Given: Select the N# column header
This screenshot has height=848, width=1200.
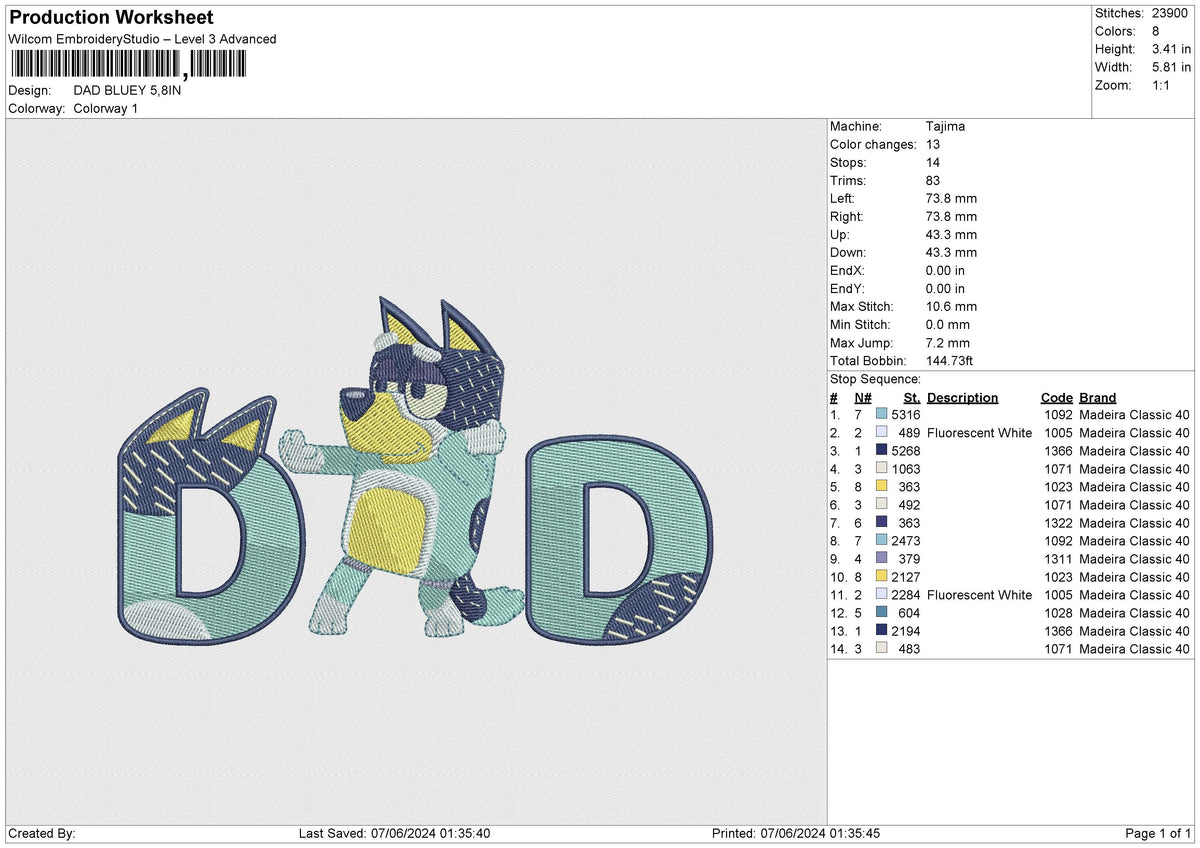Looking at the screenshot, I should coord(863,398).
